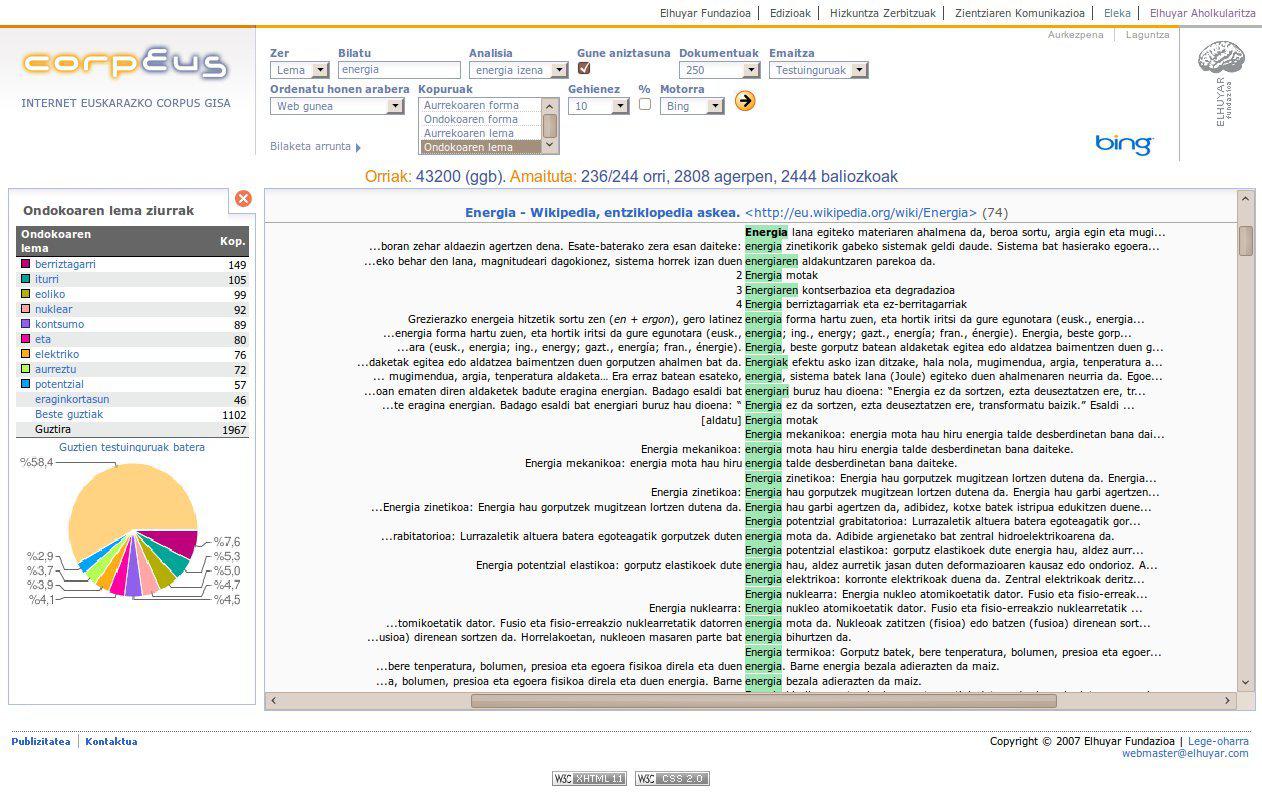The height and width of the screenshot is (792, 1262).
Task: Click the Bing logo
Action: 1123,144
